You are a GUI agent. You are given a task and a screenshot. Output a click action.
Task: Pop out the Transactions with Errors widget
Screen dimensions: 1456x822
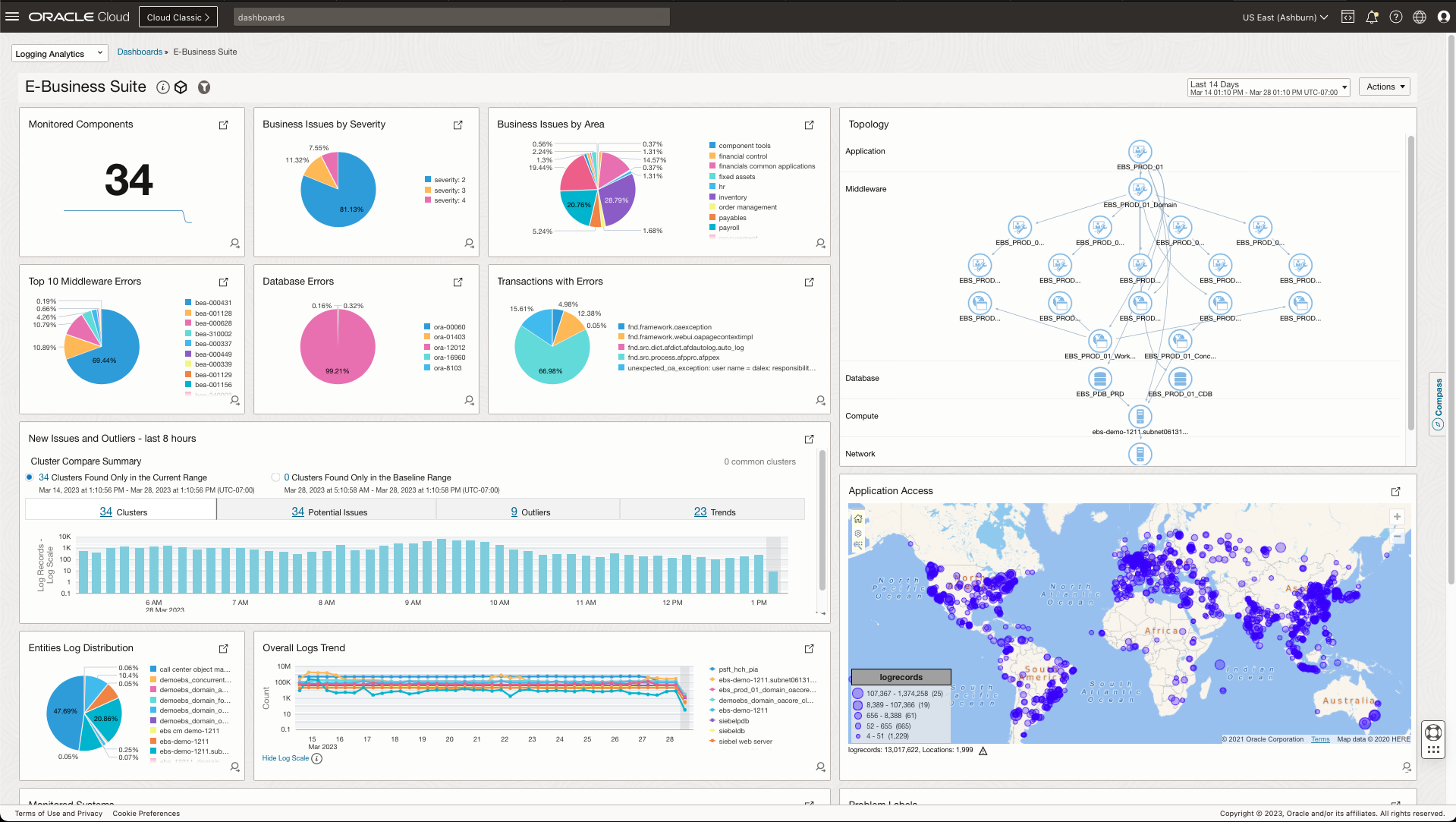(x=810, y=282)
